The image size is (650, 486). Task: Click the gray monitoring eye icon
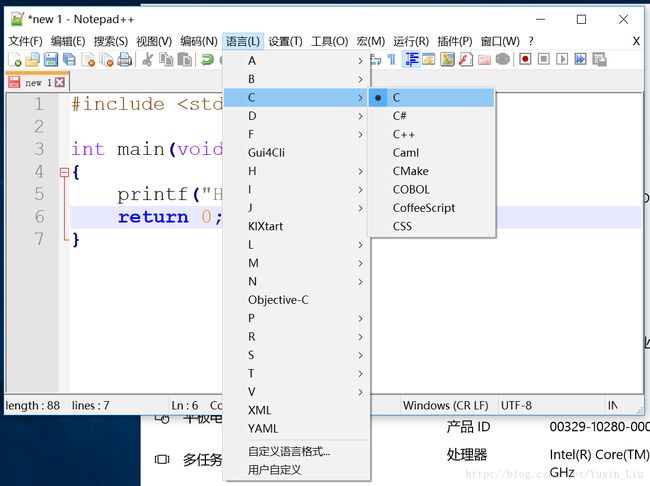tap(502, 60)
